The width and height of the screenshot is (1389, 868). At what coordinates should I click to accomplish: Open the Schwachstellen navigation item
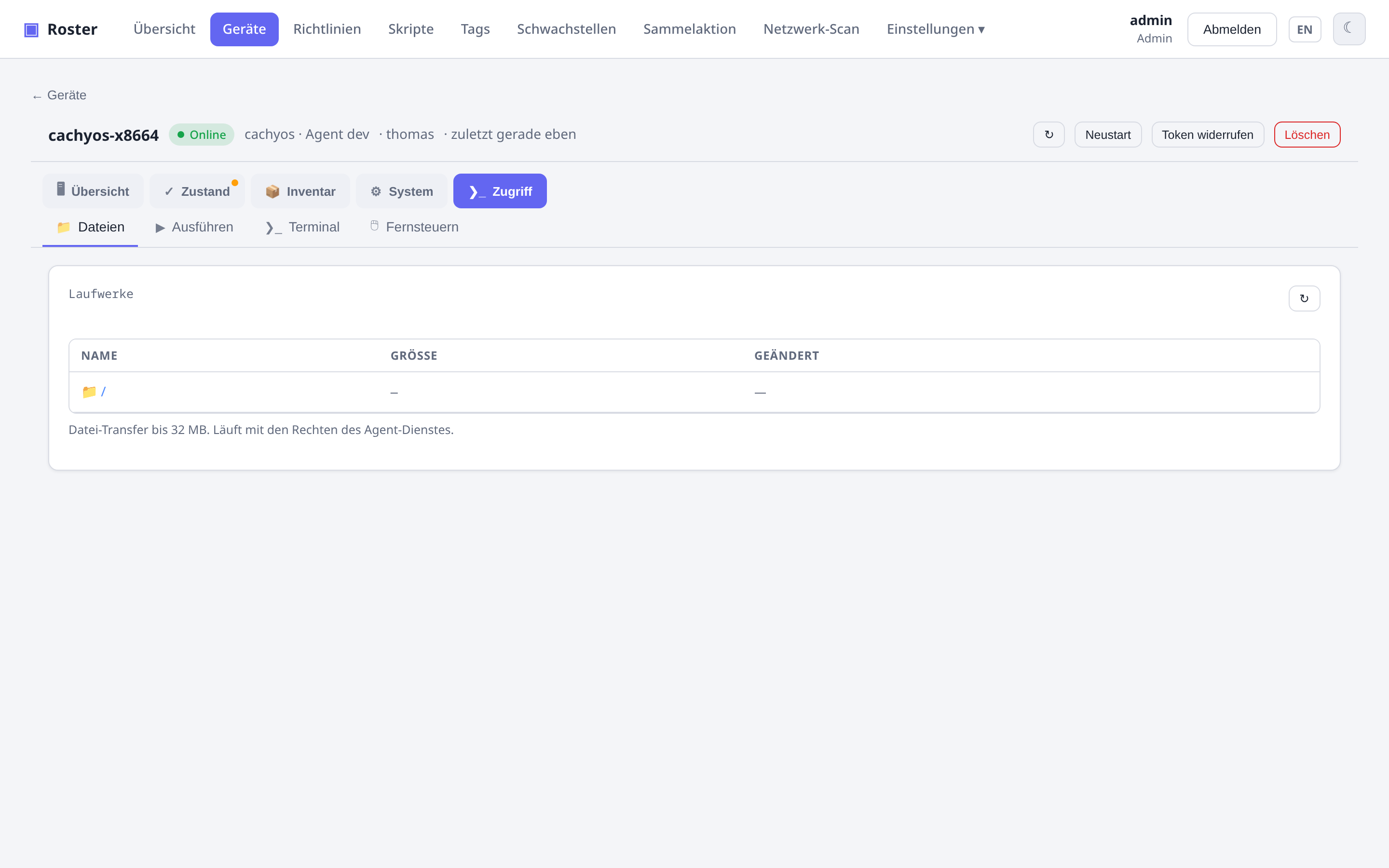pos(566,29)
